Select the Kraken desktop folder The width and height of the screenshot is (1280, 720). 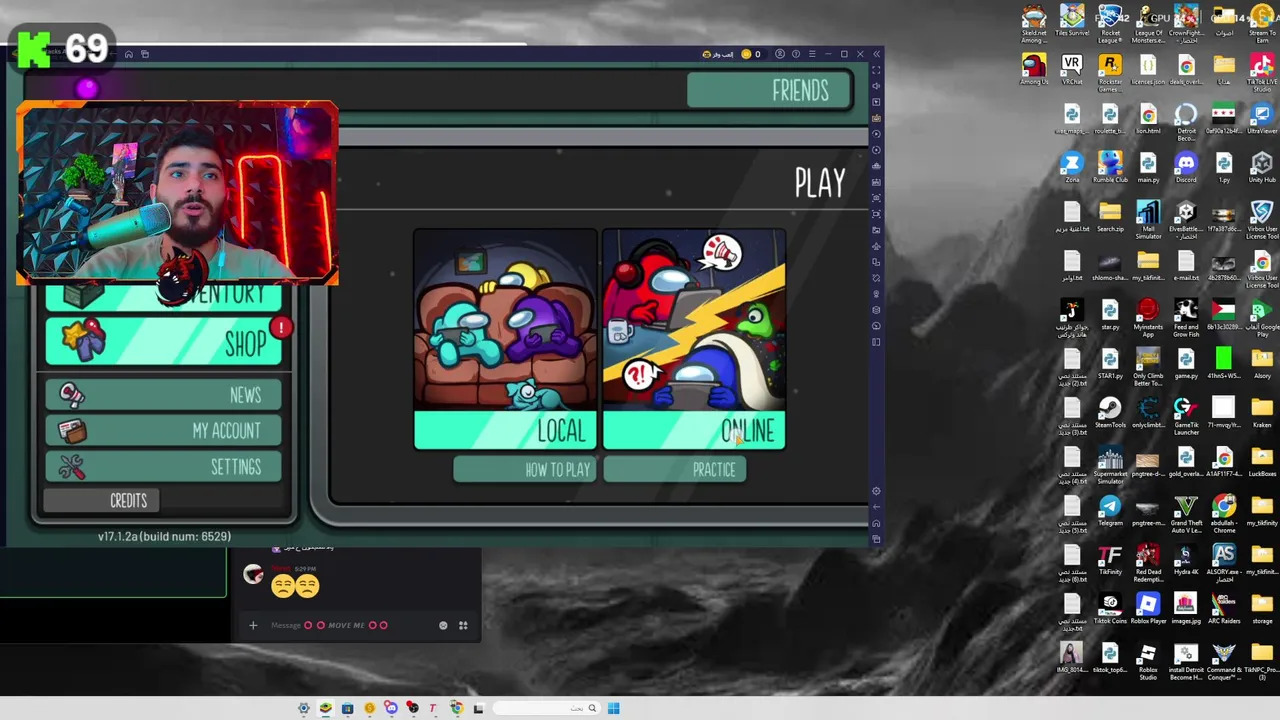click(1262, 414)
